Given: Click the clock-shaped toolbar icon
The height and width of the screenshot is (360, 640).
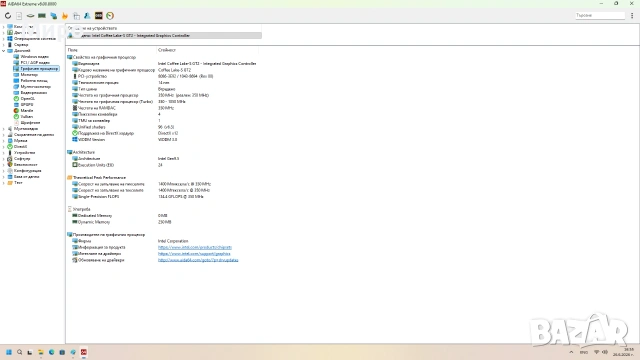Looking at the screenshot, I should 110,16.
